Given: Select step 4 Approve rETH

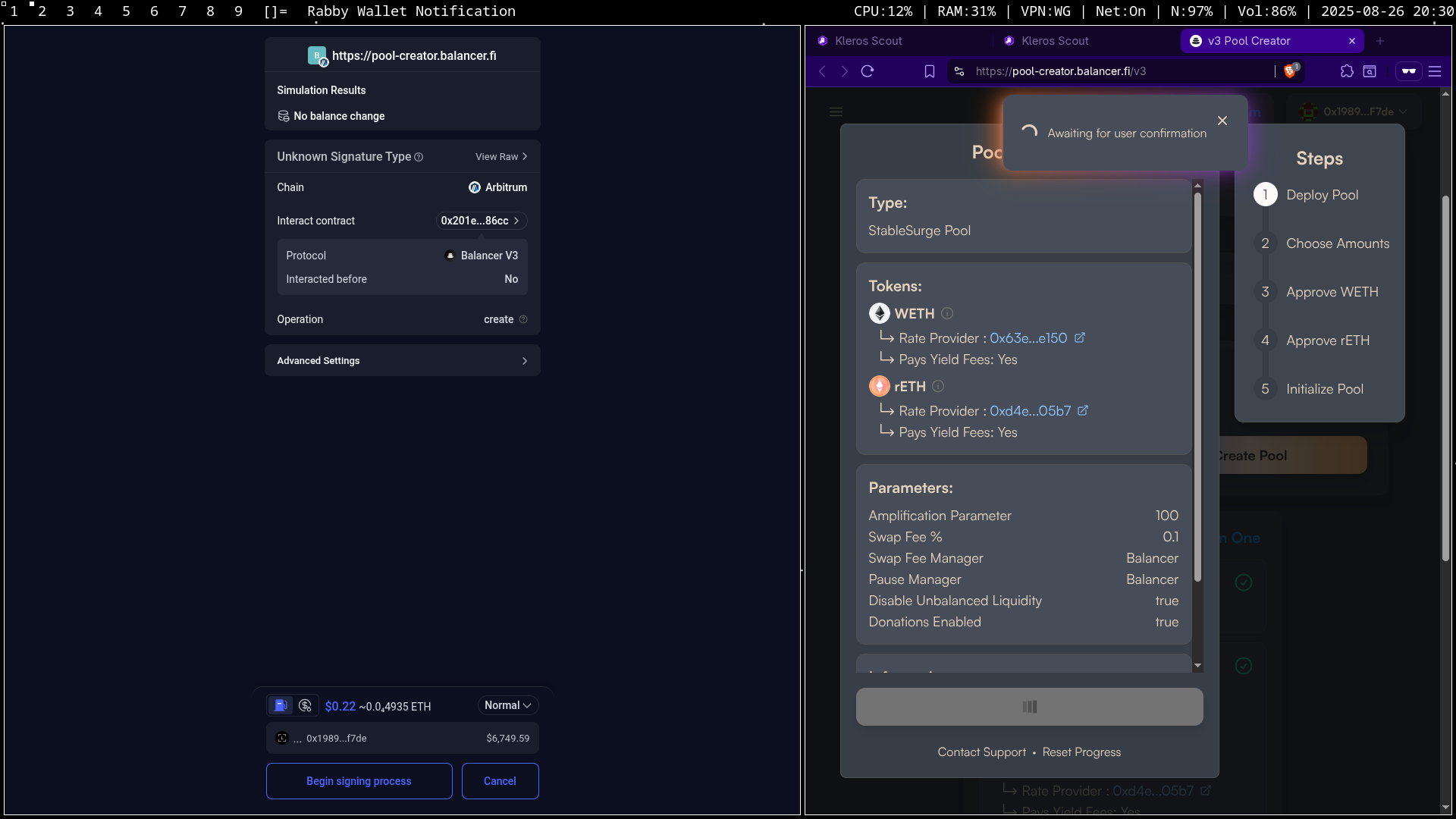Looking at the screenshot, I should [x=1312, y=340].
